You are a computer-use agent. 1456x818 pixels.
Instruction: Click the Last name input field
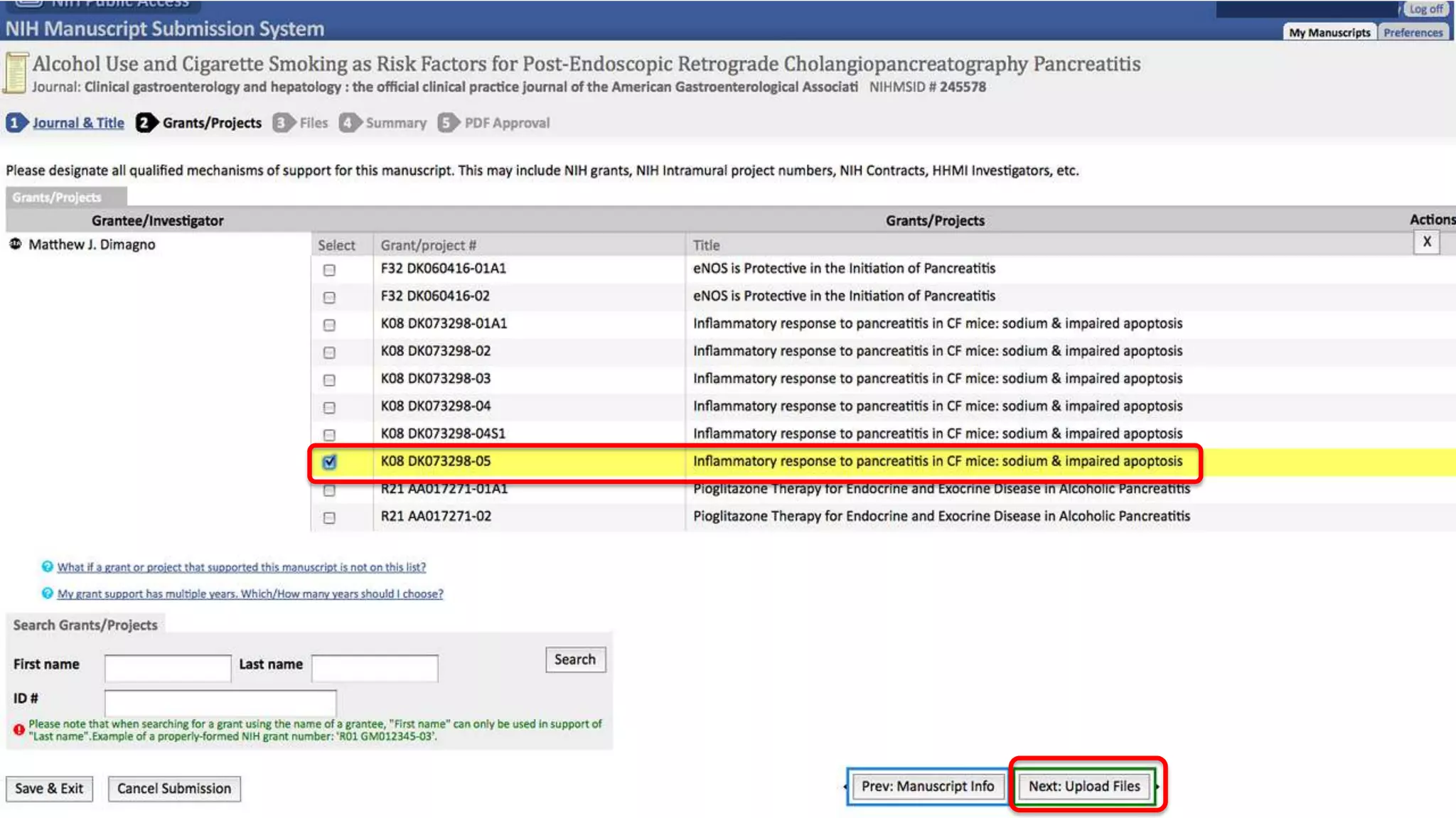[375, 668]
